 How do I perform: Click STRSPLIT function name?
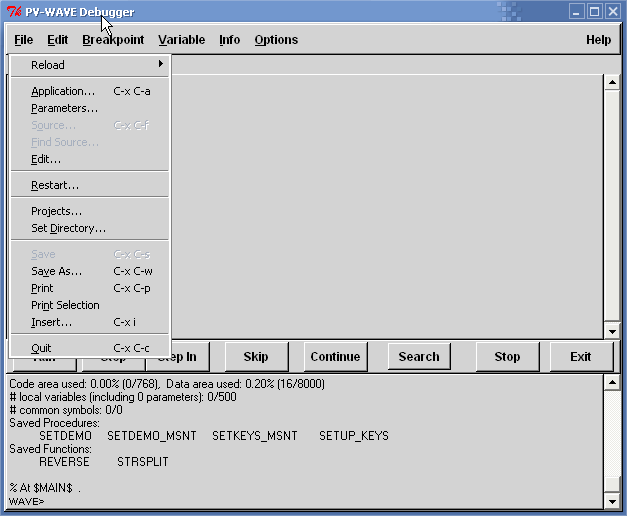click(x=142, y=462)
